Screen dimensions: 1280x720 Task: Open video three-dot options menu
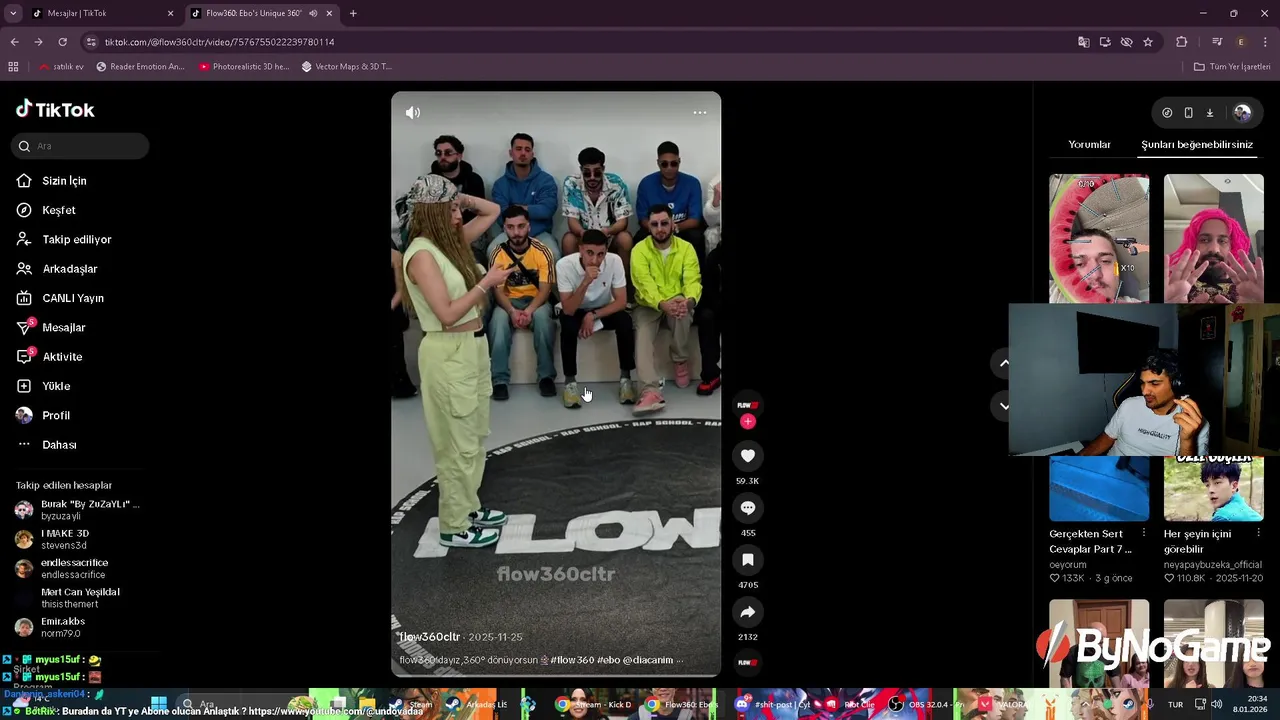700,112
